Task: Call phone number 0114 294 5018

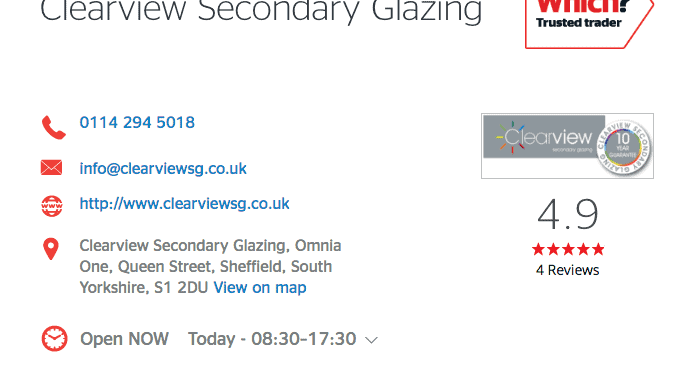Action: coord(137,122)
